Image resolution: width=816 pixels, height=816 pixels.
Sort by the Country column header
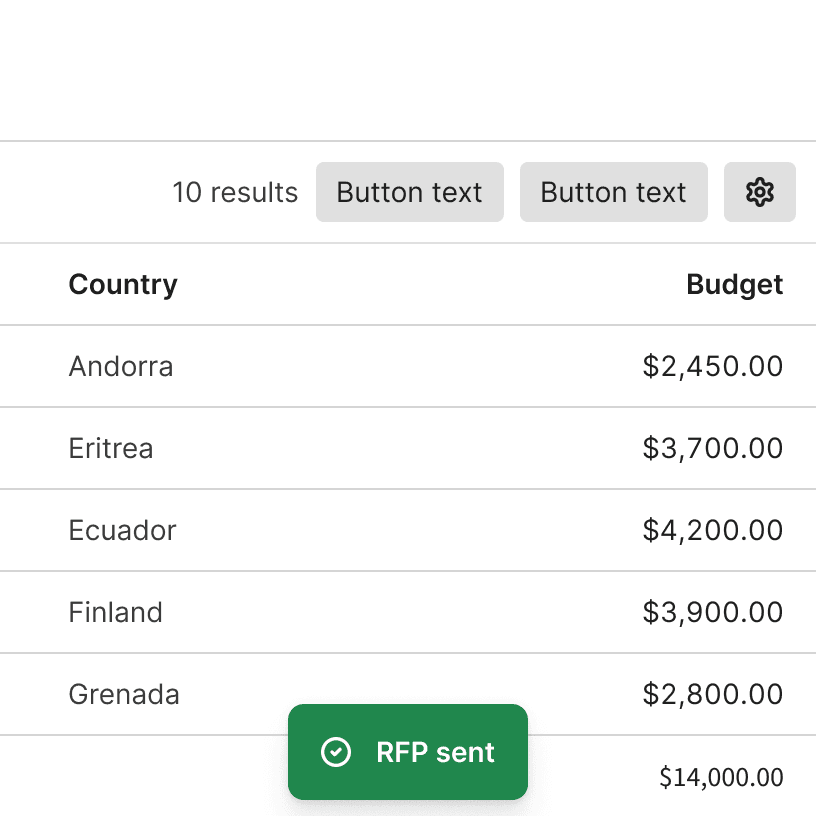[123, 284]
